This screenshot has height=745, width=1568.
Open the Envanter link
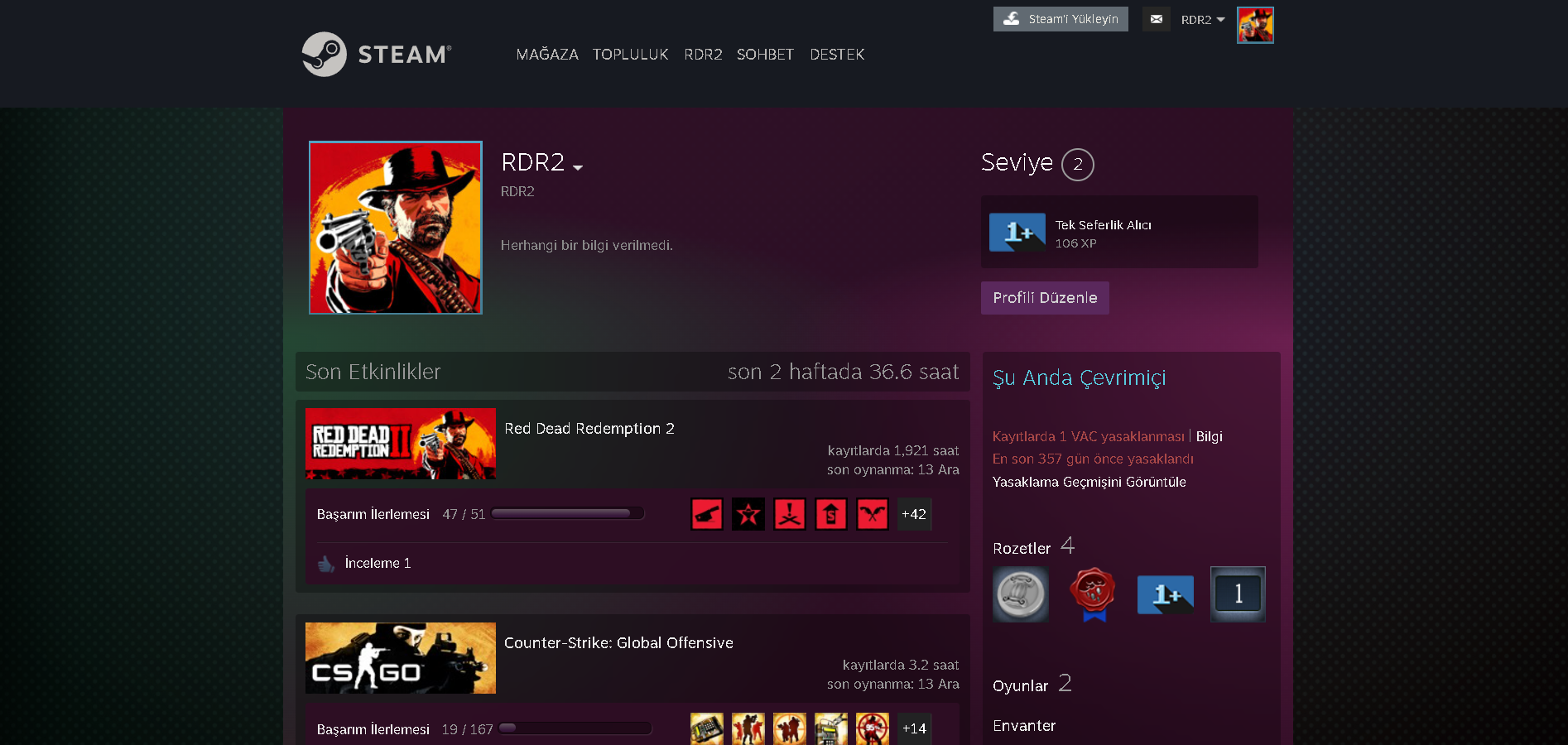point(1024,725)
